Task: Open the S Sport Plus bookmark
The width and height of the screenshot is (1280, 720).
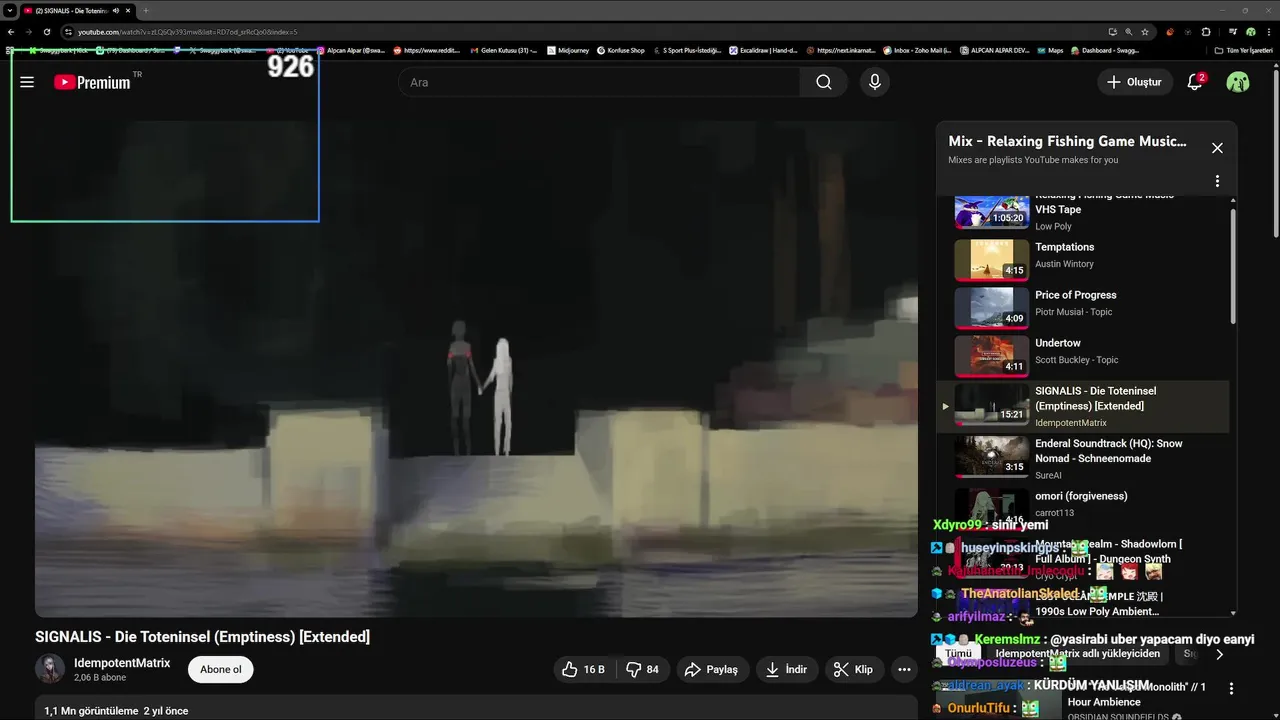Action: [687, 50]
